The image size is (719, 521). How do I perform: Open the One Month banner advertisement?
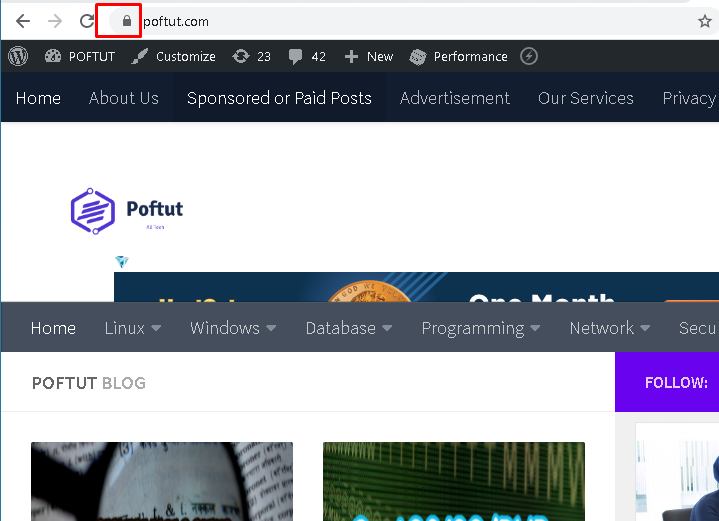coord(416,287)
